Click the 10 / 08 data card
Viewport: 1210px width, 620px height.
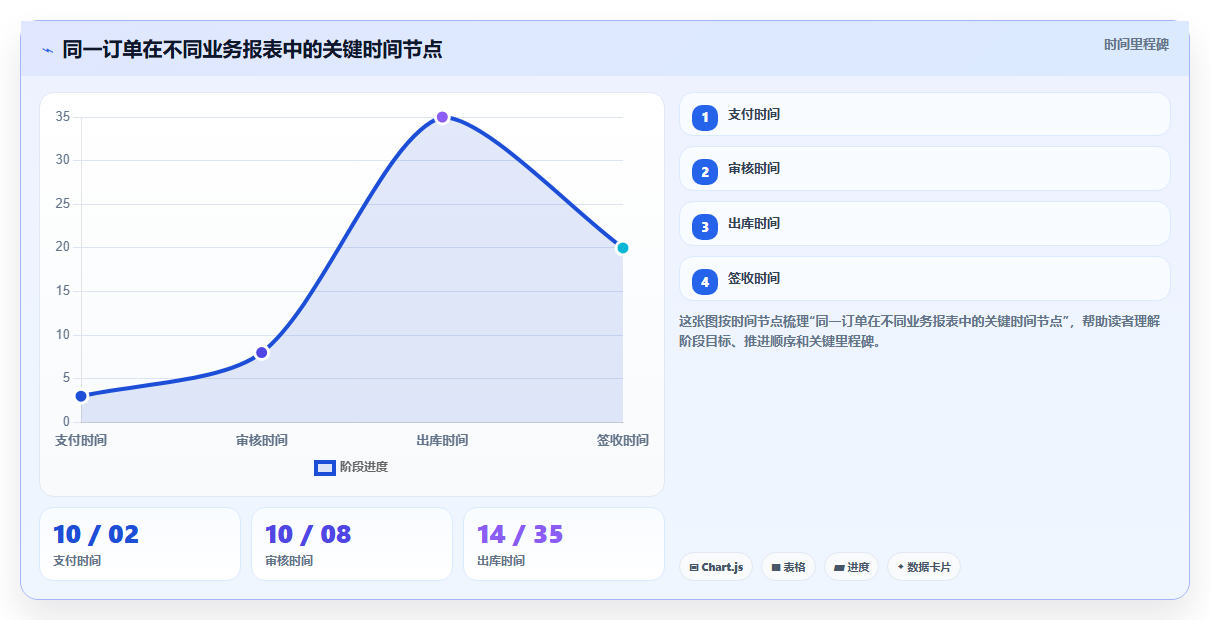point(352,544)
